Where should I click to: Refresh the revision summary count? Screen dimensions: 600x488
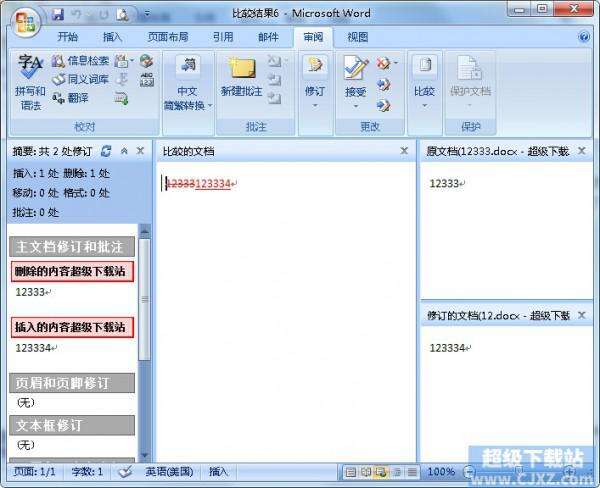click(x=106, y=151)
